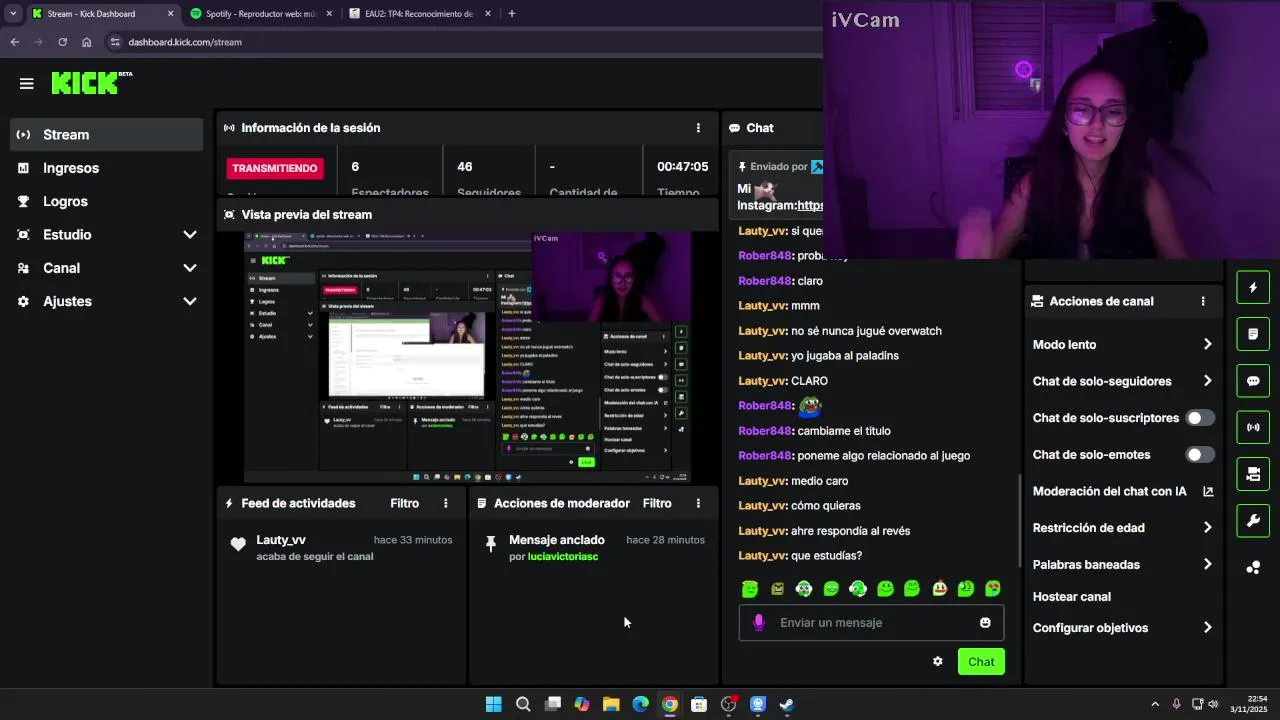Open Modo lento options

(x=1123, y=344)
